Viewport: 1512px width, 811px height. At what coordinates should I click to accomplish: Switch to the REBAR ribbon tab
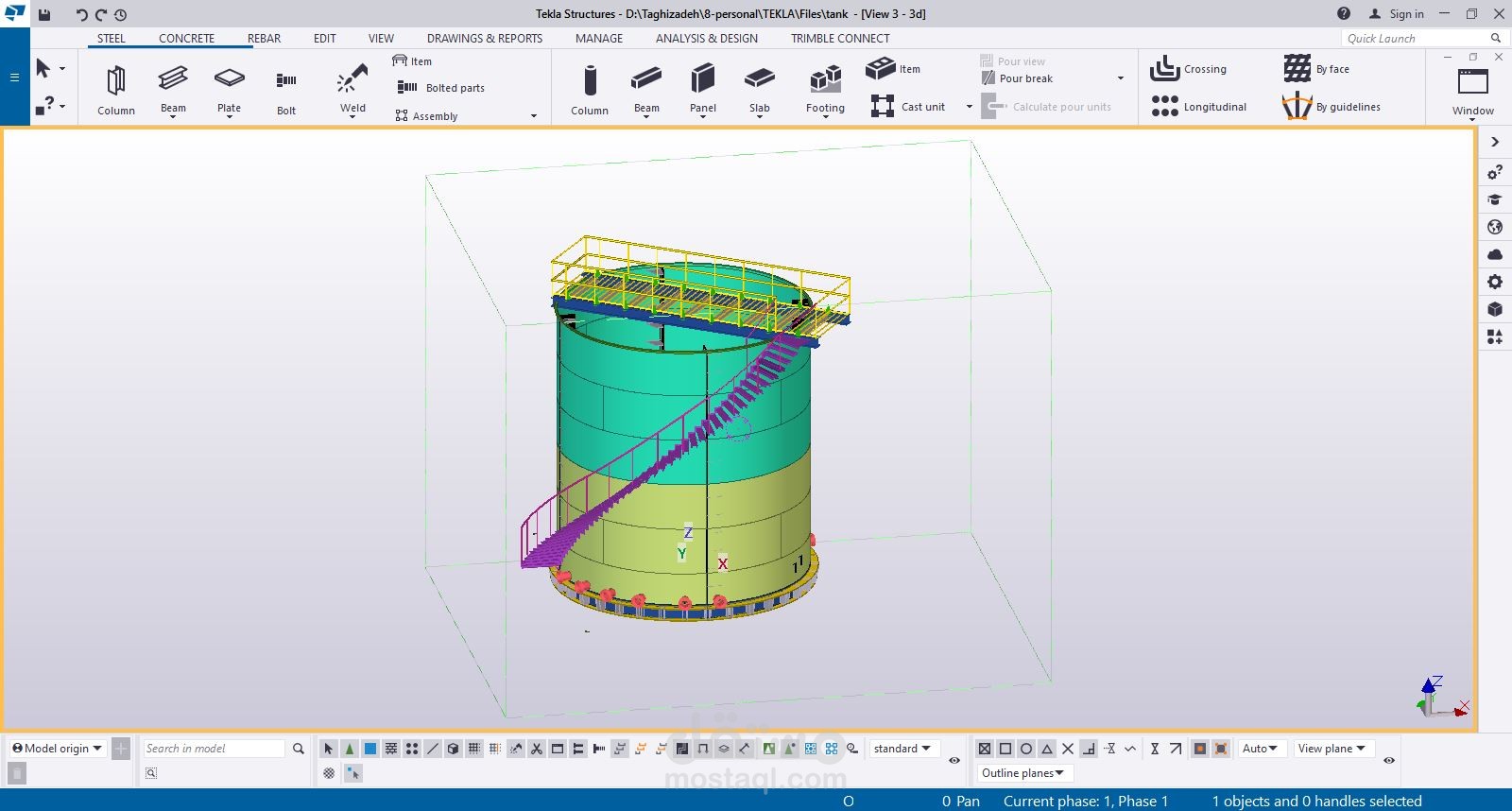(264, 39)
